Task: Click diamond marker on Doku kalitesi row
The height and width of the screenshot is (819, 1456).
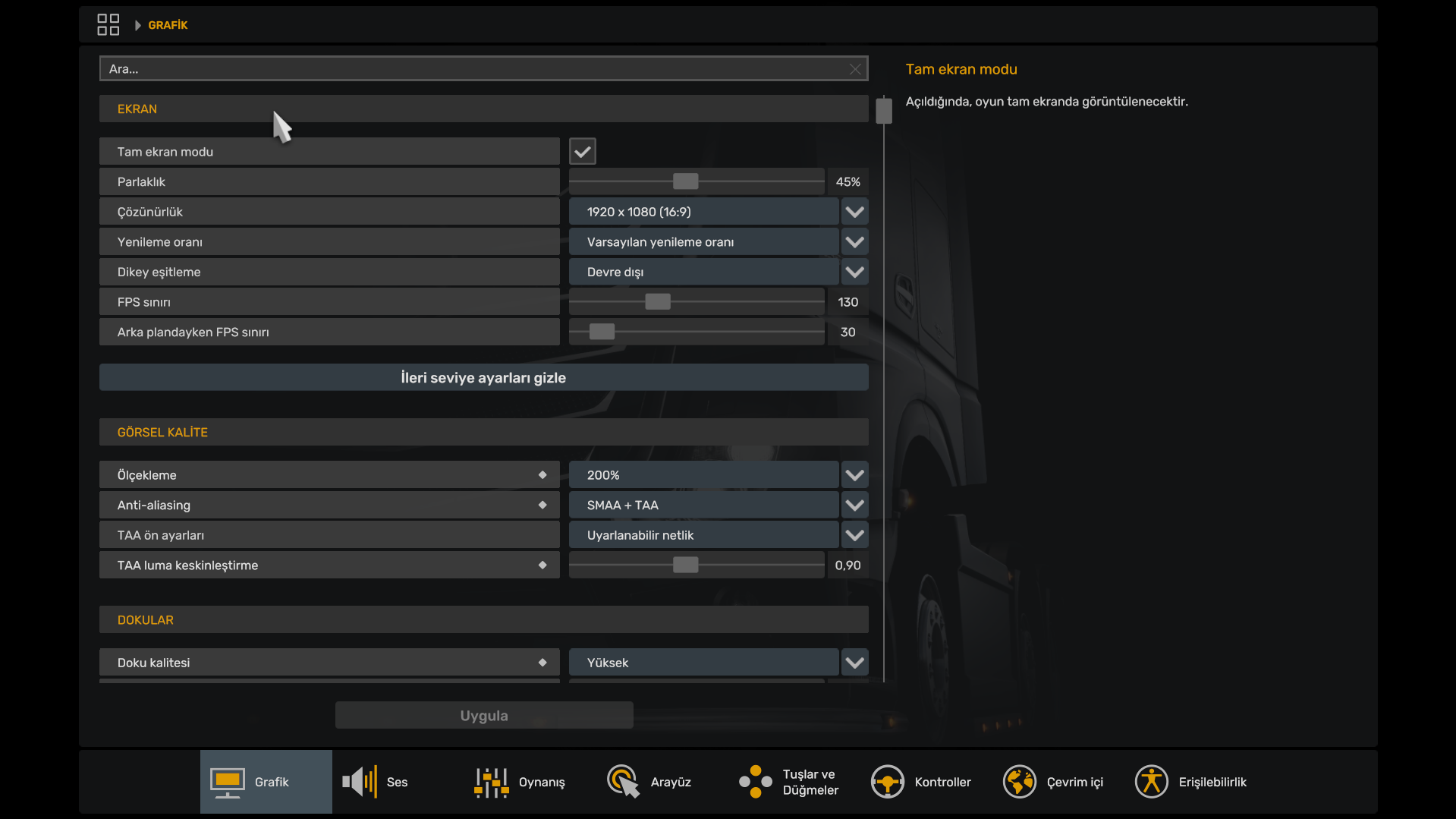Action: [x=542, y=663]
